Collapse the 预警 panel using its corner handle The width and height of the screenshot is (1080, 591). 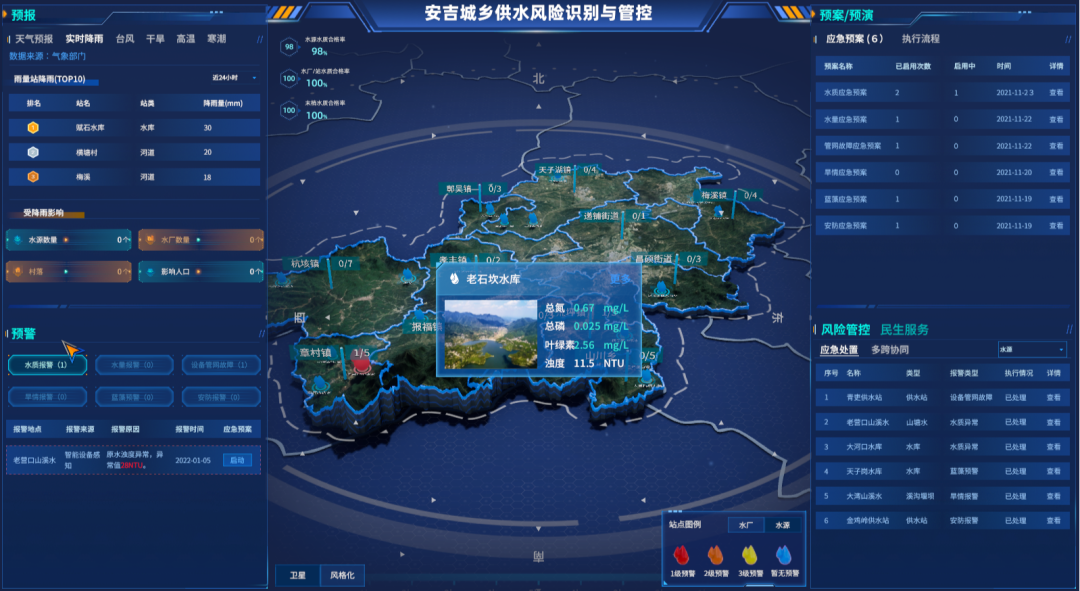260,333
